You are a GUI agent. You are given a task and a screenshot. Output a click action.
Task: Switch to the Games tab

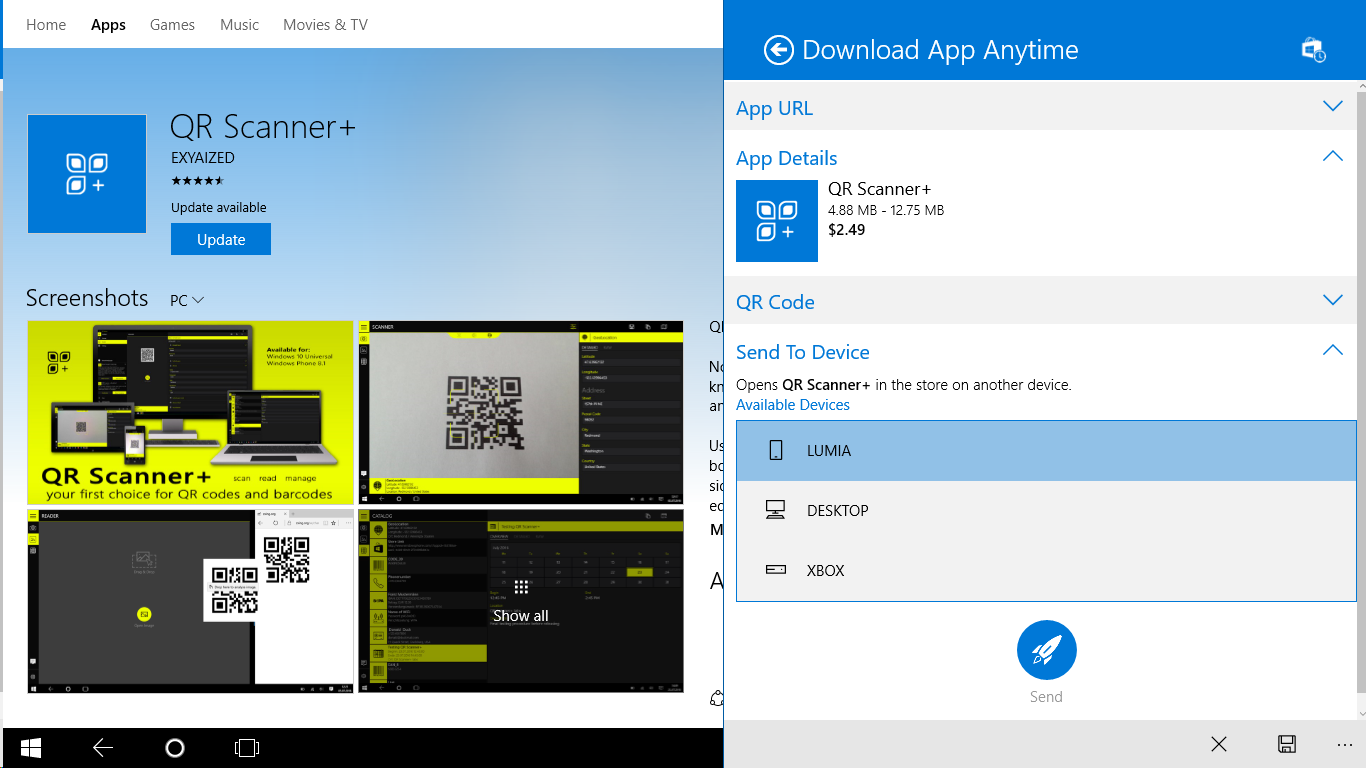172,24
